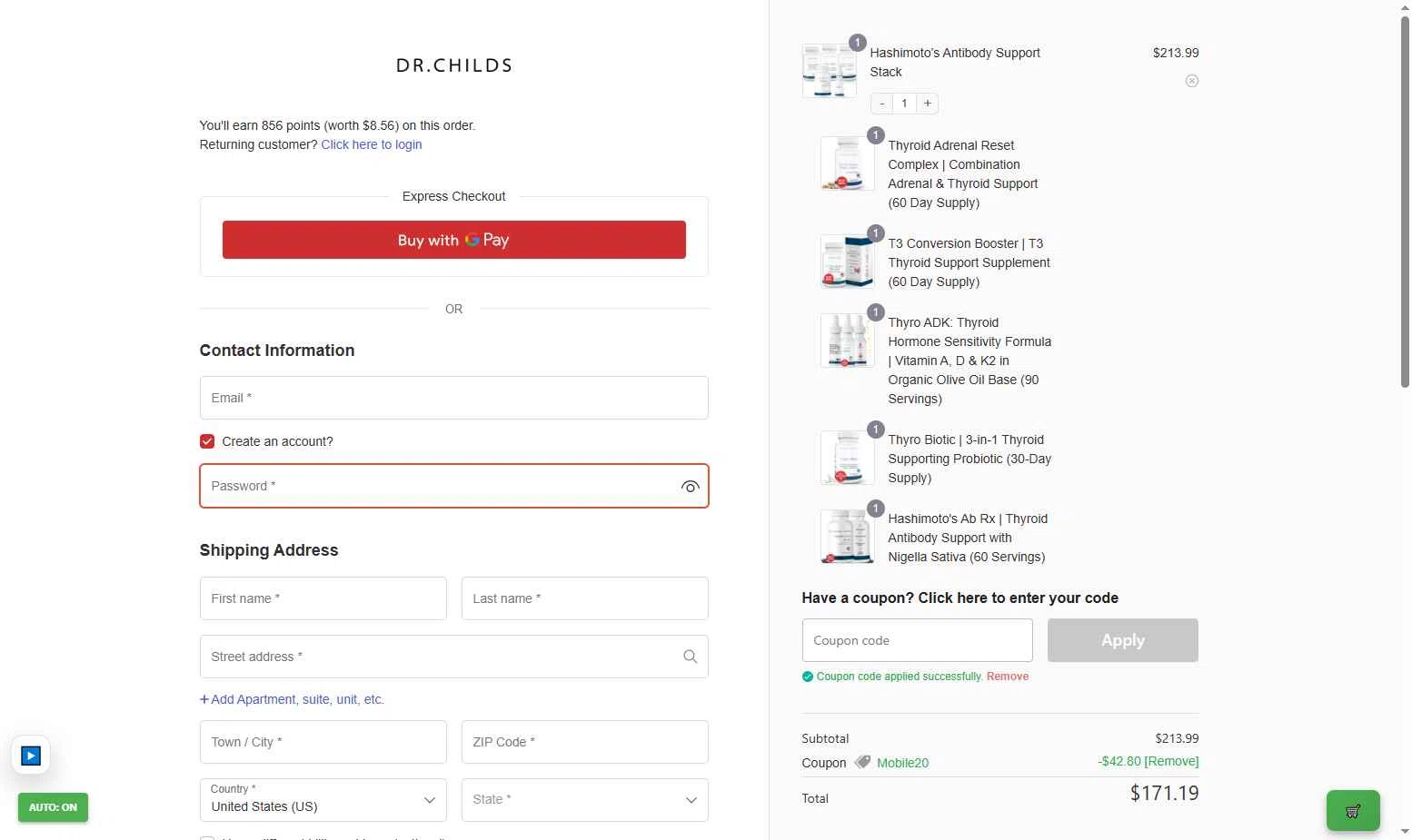Focus the First name field
Image resolution: width=1412 pixels, height=840 pixels.
323,598
